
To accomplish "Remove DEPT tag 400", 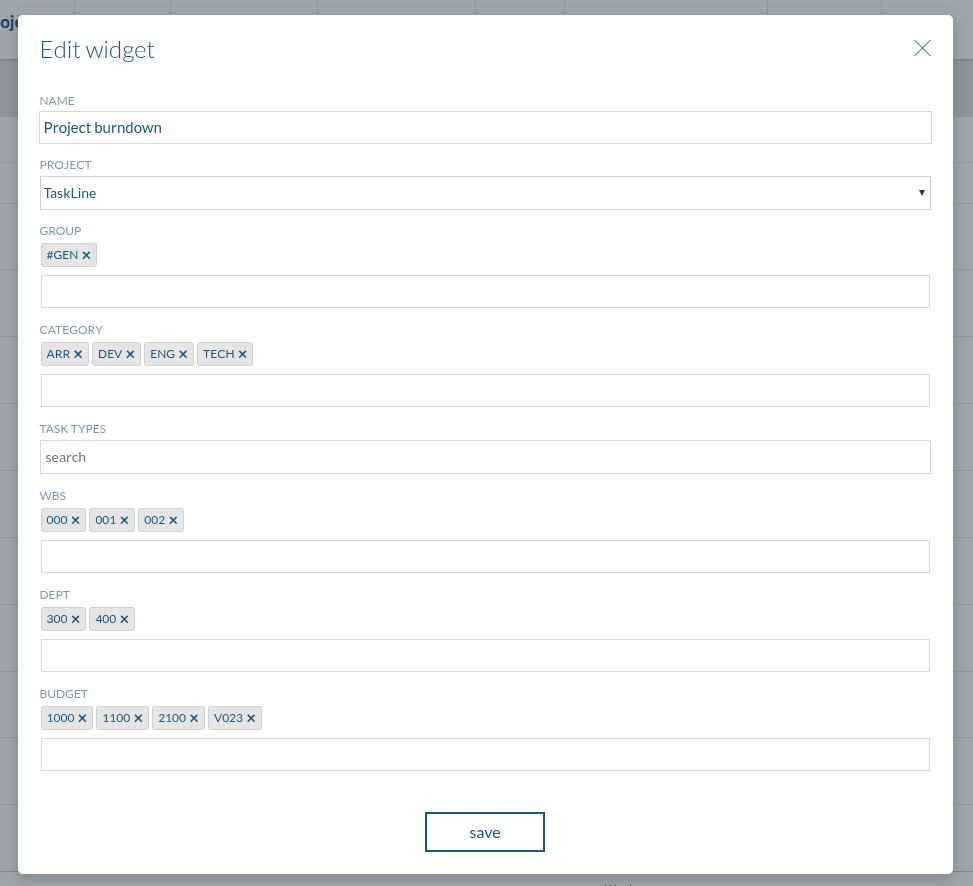I will pos(124,620).
